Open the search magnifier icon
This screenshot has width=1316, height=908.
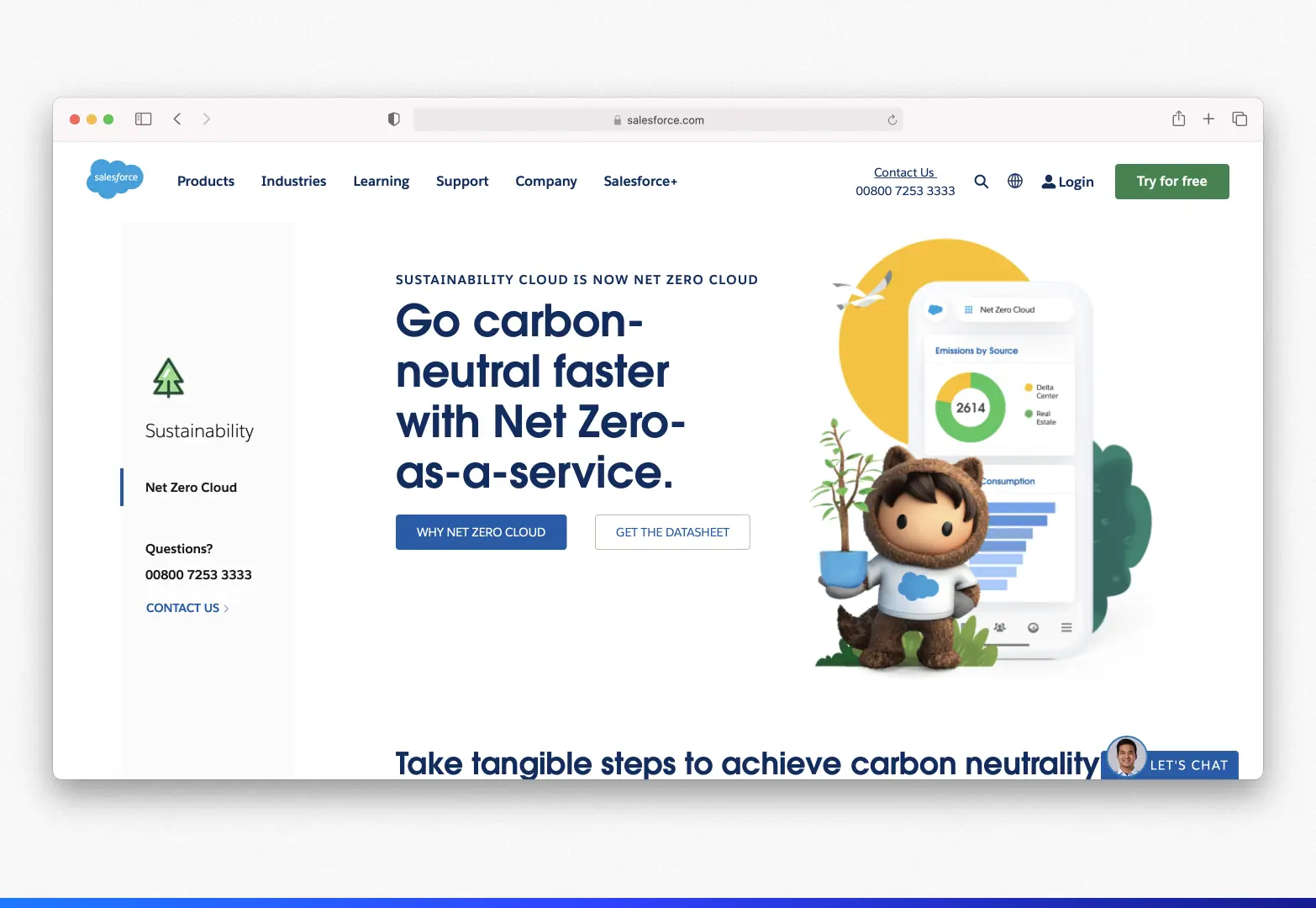981,181
